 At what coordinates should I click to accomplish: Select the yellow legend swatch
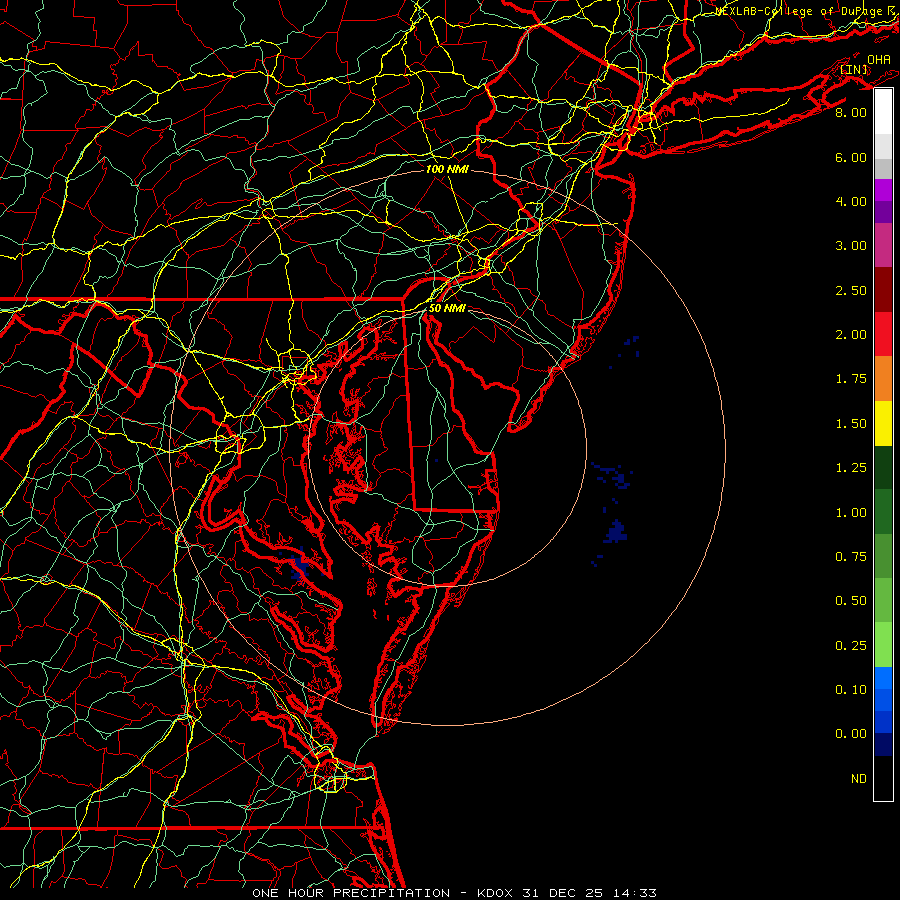(883, 424)
